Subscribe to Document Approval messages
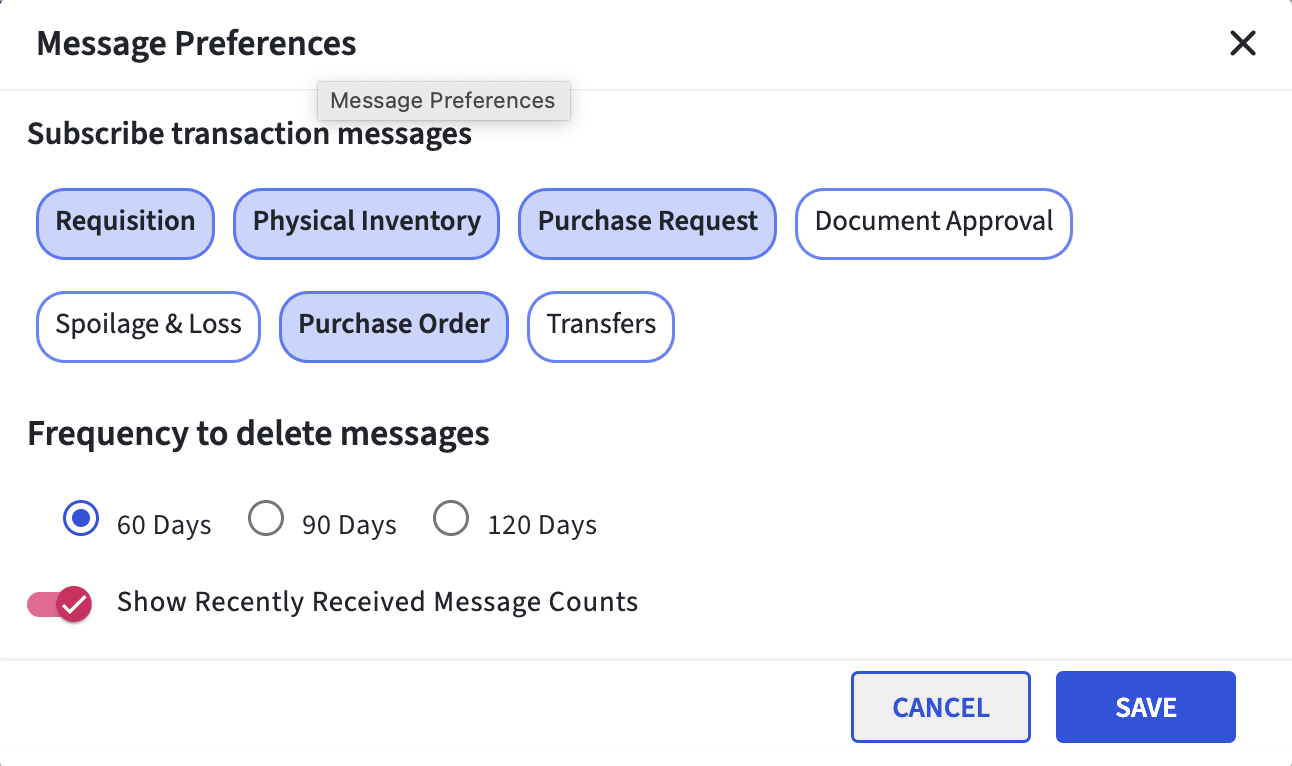Viewport: 1292px width, 766px height. [x=933, y=223]
